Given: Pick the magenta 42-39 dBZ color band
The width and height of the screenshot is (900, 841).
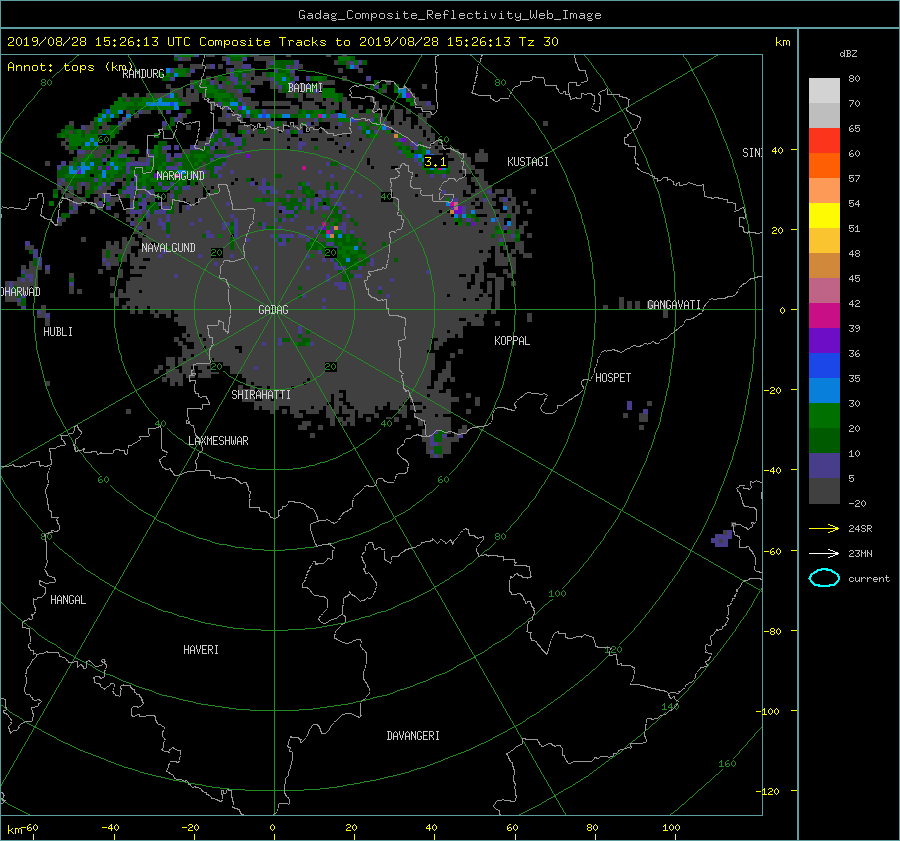Looking at the screenshot, I should click(824, 316).
